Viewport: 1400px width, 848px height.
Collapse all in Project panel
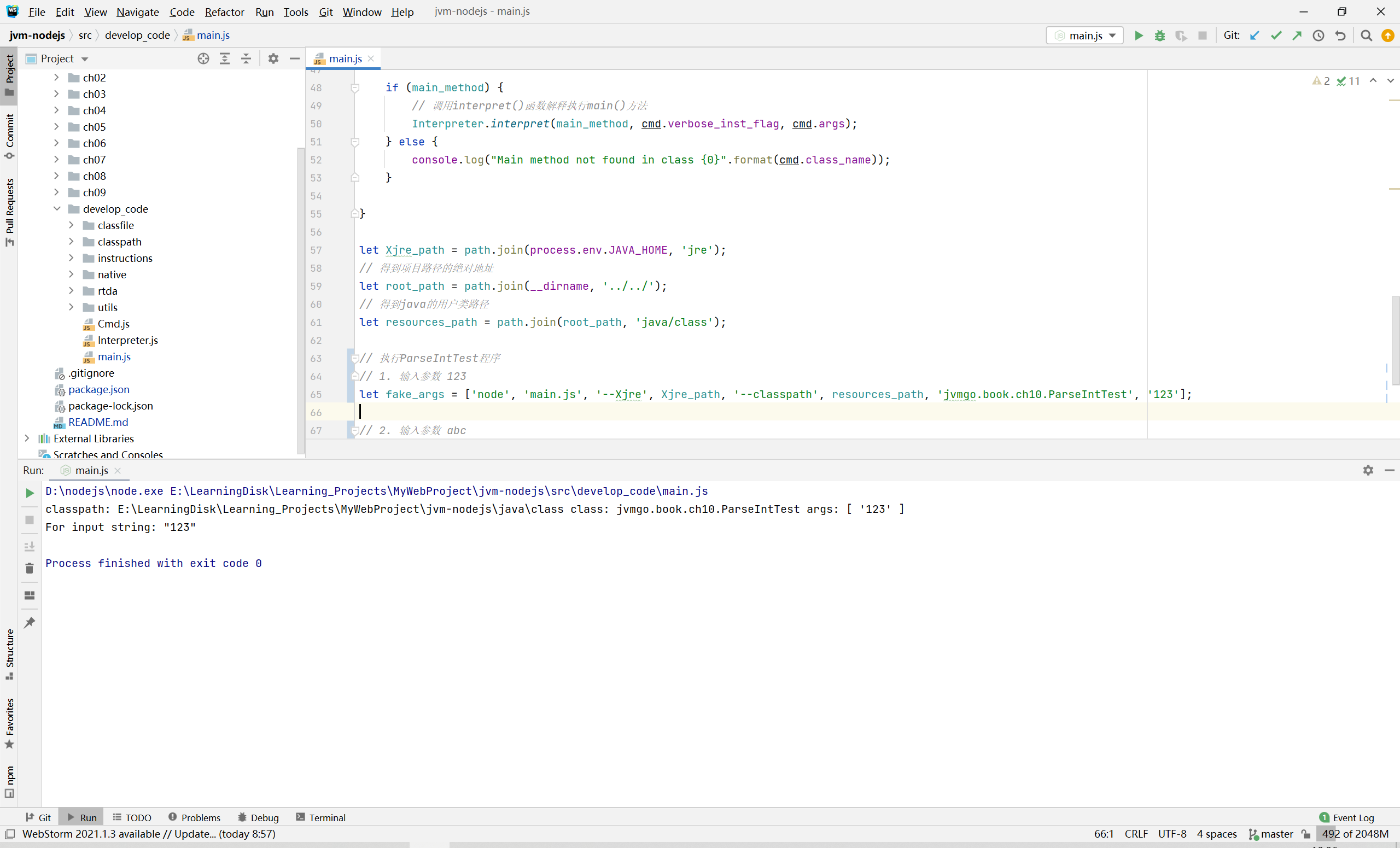(x=246, y=59)
